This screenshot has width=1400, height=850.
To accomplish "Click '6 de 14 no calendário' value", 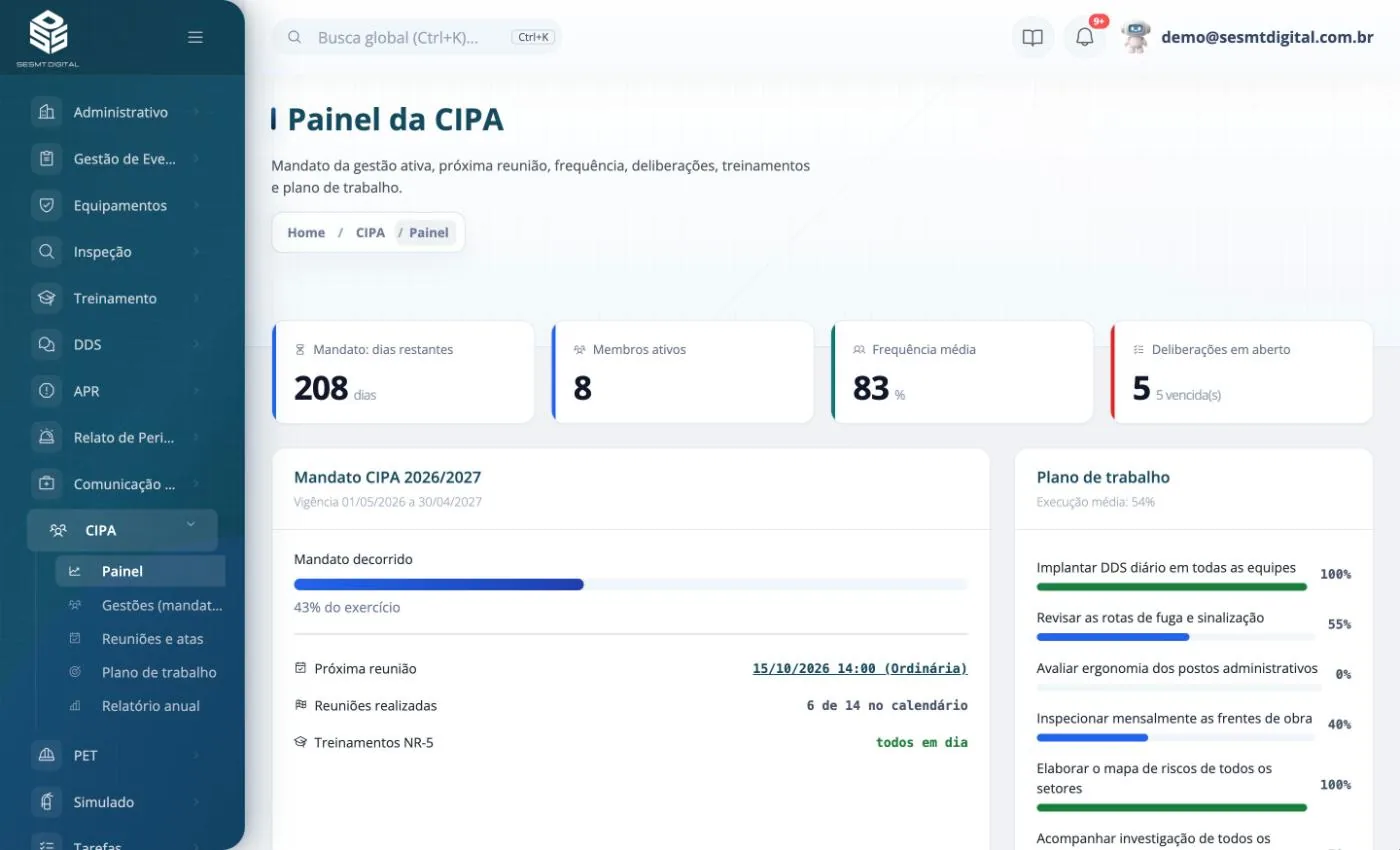I will [887, 705].
